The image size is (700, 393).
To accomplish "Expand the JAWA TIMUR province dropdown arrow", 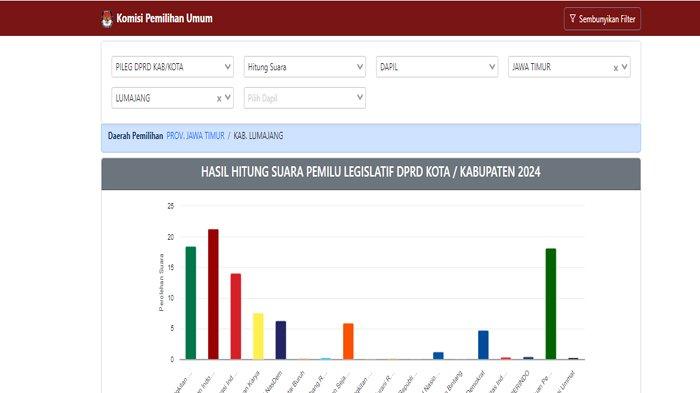I will [x=625, y=67].
